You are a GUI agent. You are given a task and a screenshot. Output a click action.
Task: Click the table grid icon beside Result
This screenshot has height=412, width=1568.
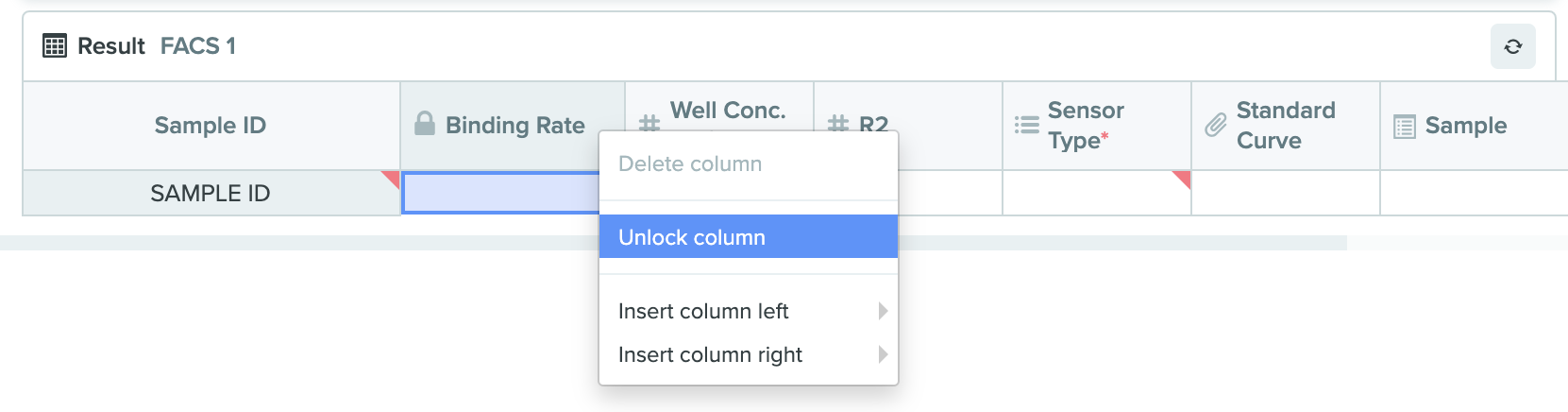[x=55, y=45]
